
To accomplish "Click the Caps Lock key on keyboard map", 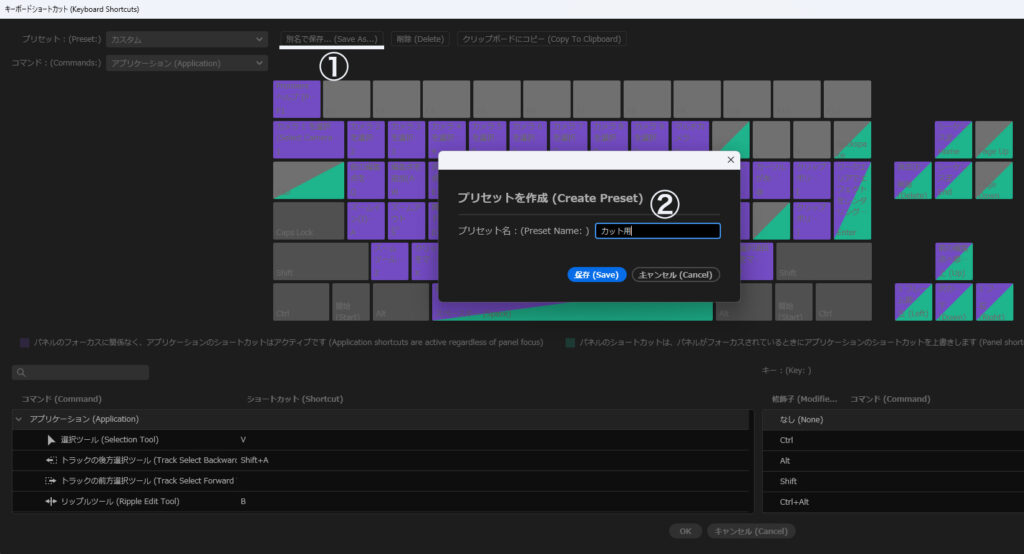I will pyautogui.click(x=308, y=221).
